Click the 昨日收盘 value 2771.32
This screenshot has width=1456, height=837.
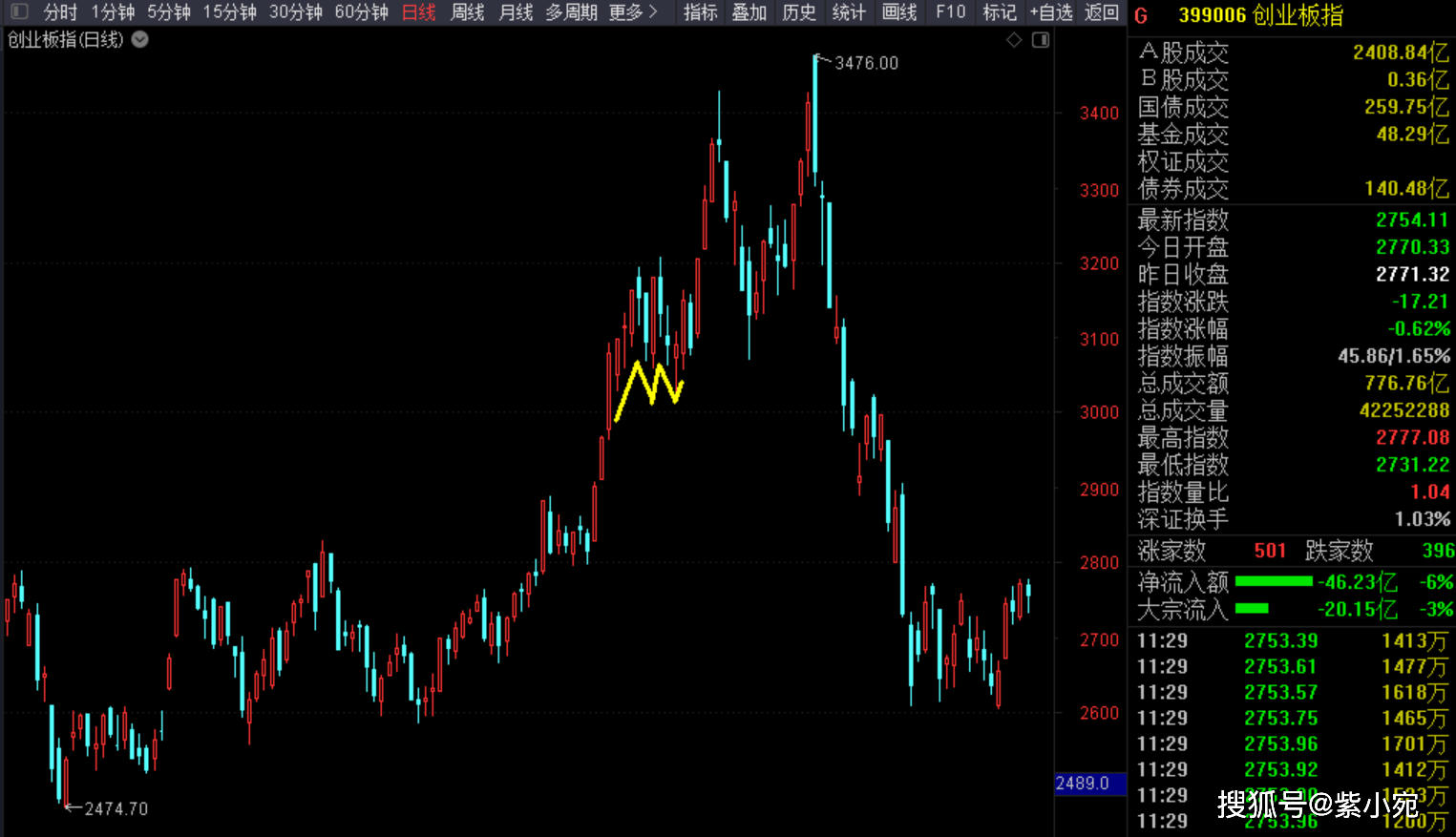pyautogui.click(x=1412, y=275)
